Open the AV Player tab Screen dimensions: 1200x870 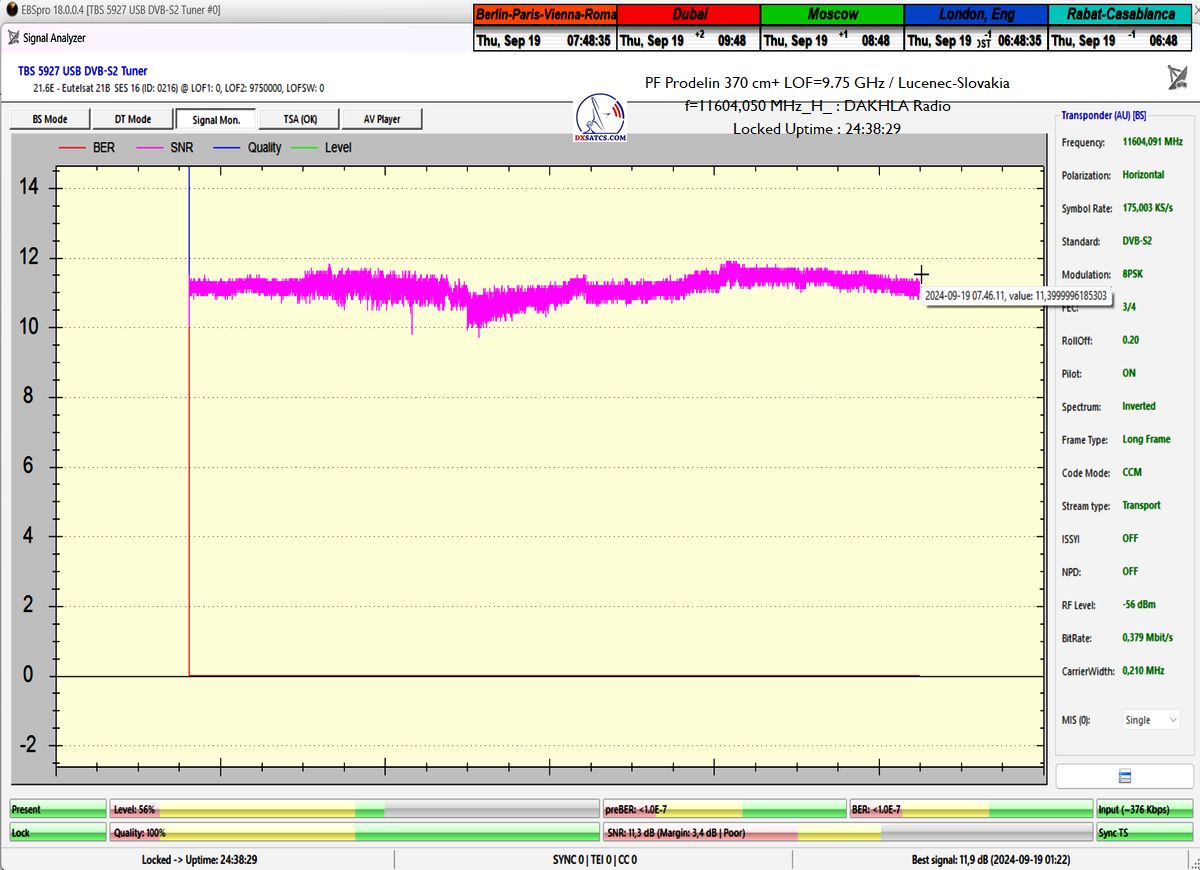pyautogui.click(x=381, y=119)
